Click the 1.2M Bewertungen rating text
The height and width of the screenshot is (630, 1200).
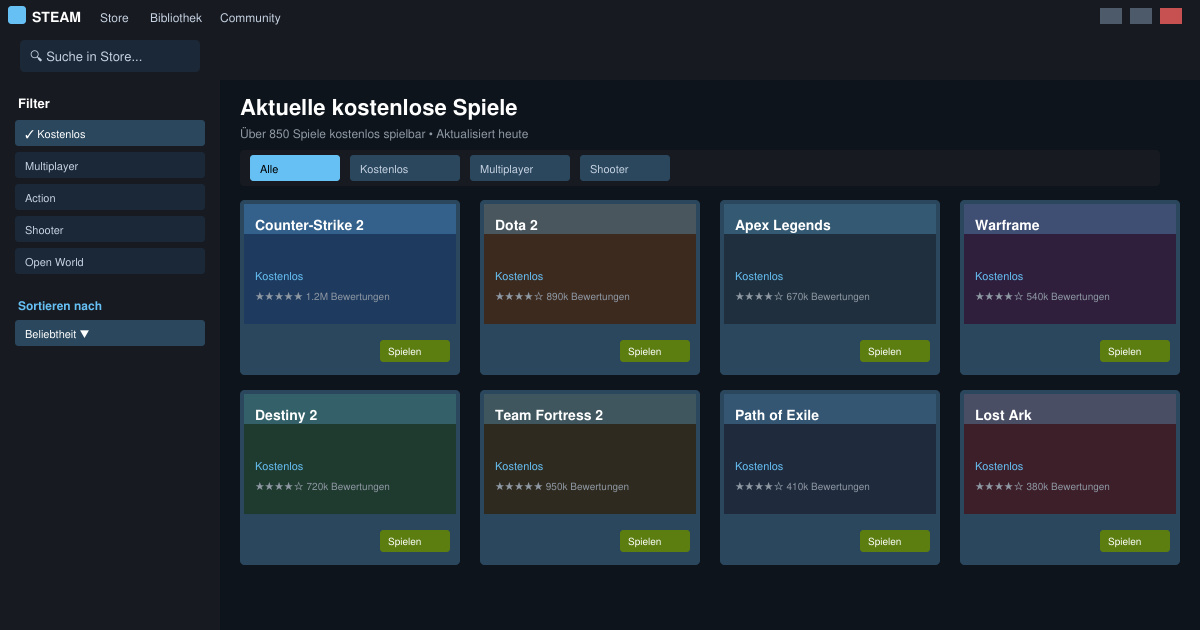[348, 297]
